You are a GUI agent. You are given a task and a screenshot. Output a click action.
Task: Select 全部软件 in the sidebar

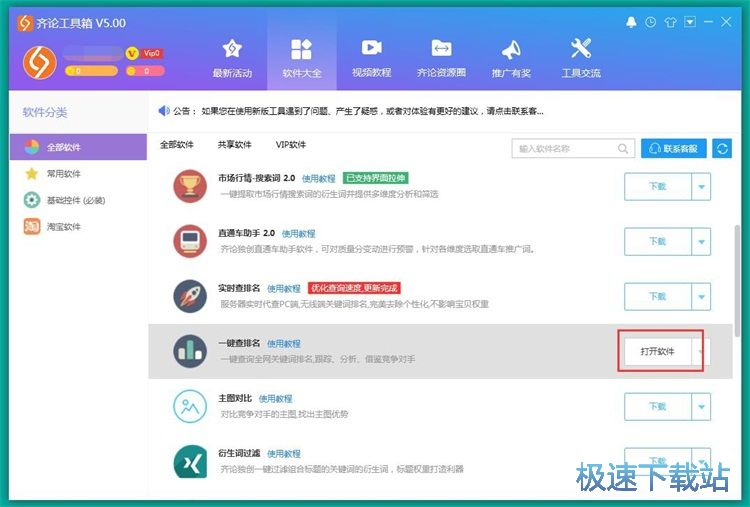[78, 147]
